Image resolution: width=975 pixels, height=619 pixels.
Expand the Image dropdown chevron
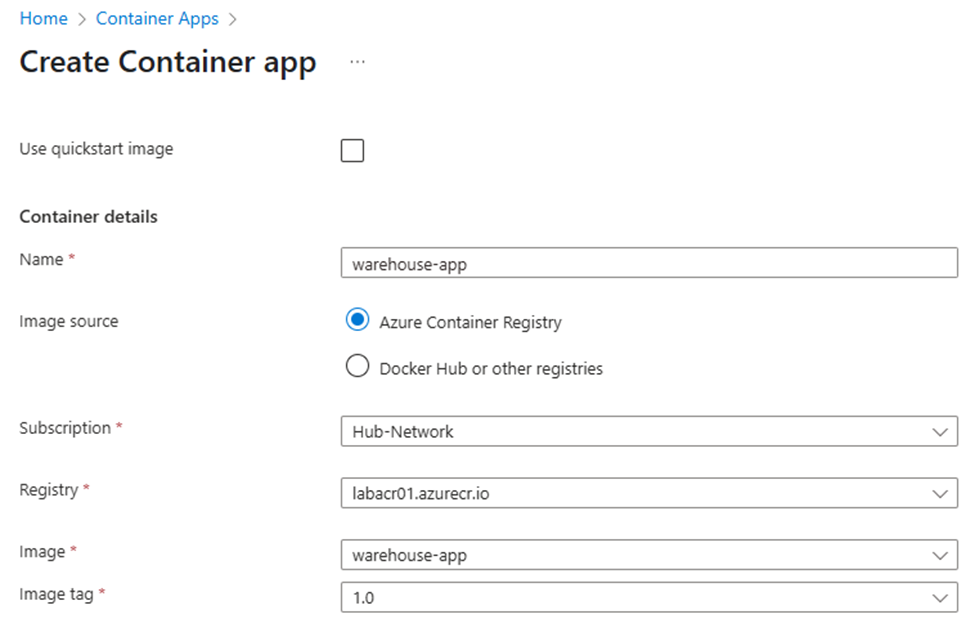940,556
